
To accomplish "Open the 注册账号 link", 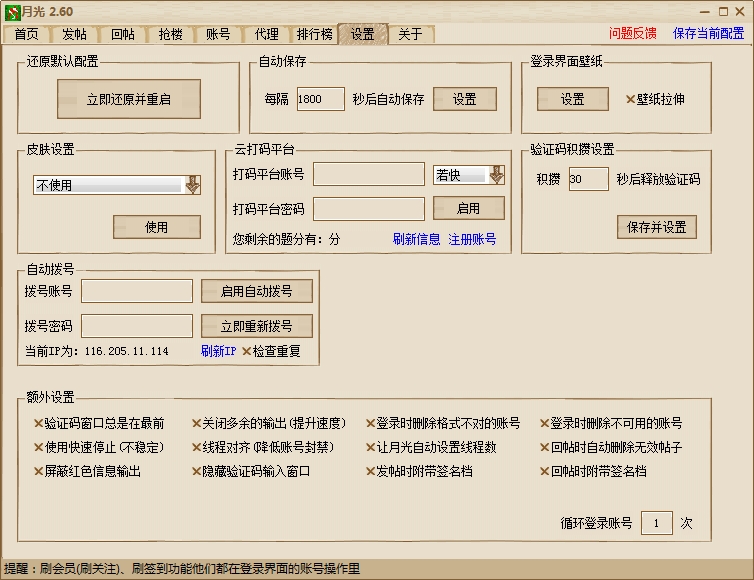I will click(x=472, y=240).
